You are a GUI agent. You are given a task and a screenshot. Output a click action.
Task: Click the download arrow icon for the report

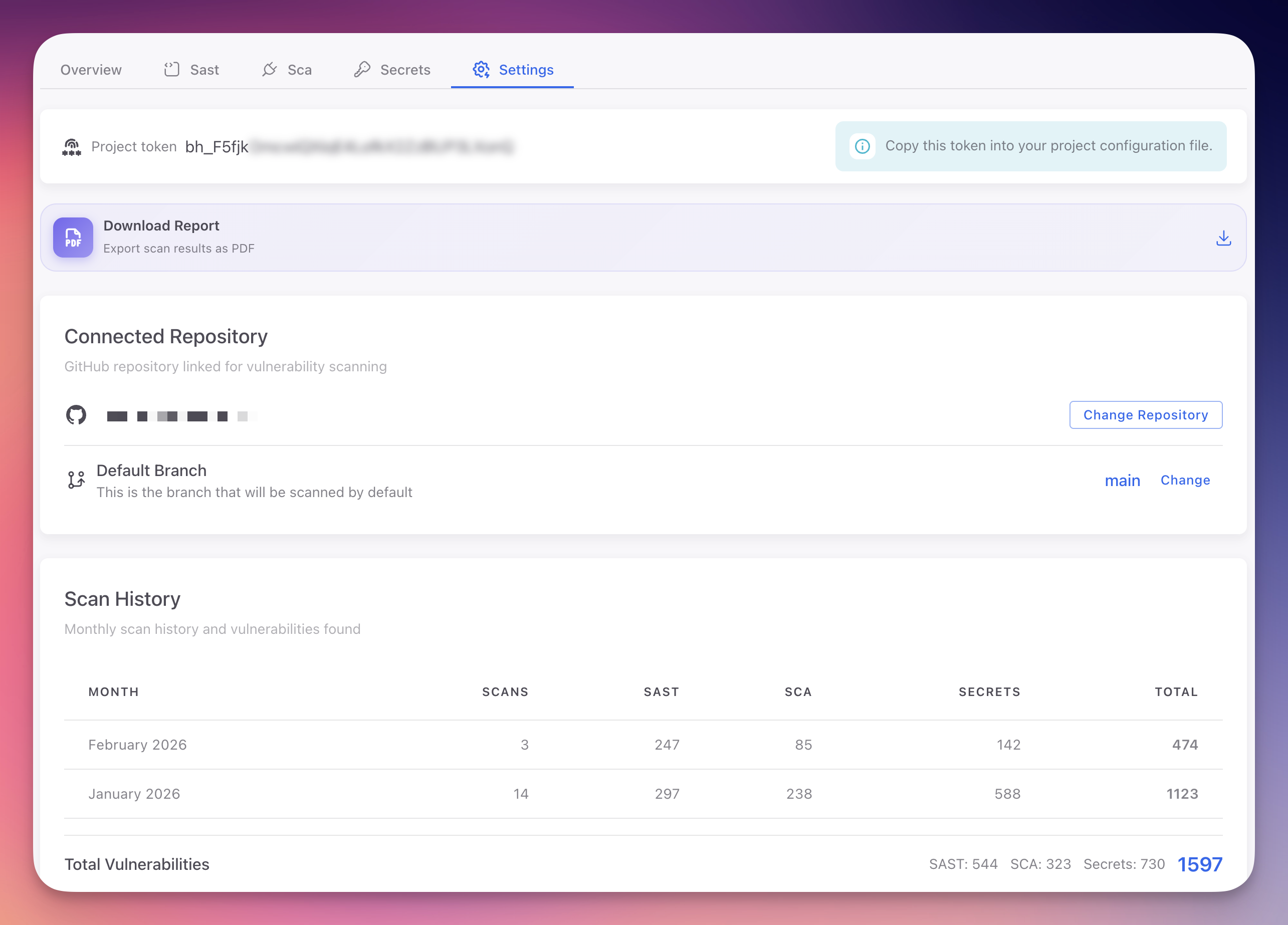click(x=1223, y=238)
